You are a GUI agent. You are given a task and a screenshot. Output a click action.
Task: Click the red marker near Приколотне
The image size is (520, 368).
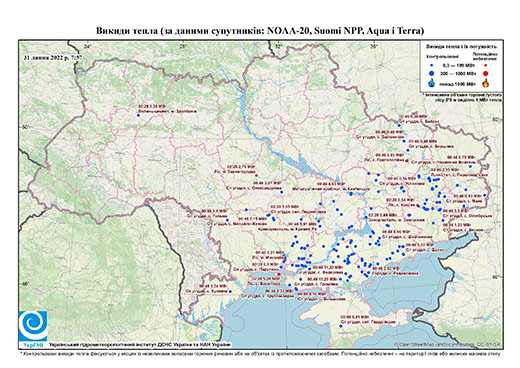coord(407,161)
